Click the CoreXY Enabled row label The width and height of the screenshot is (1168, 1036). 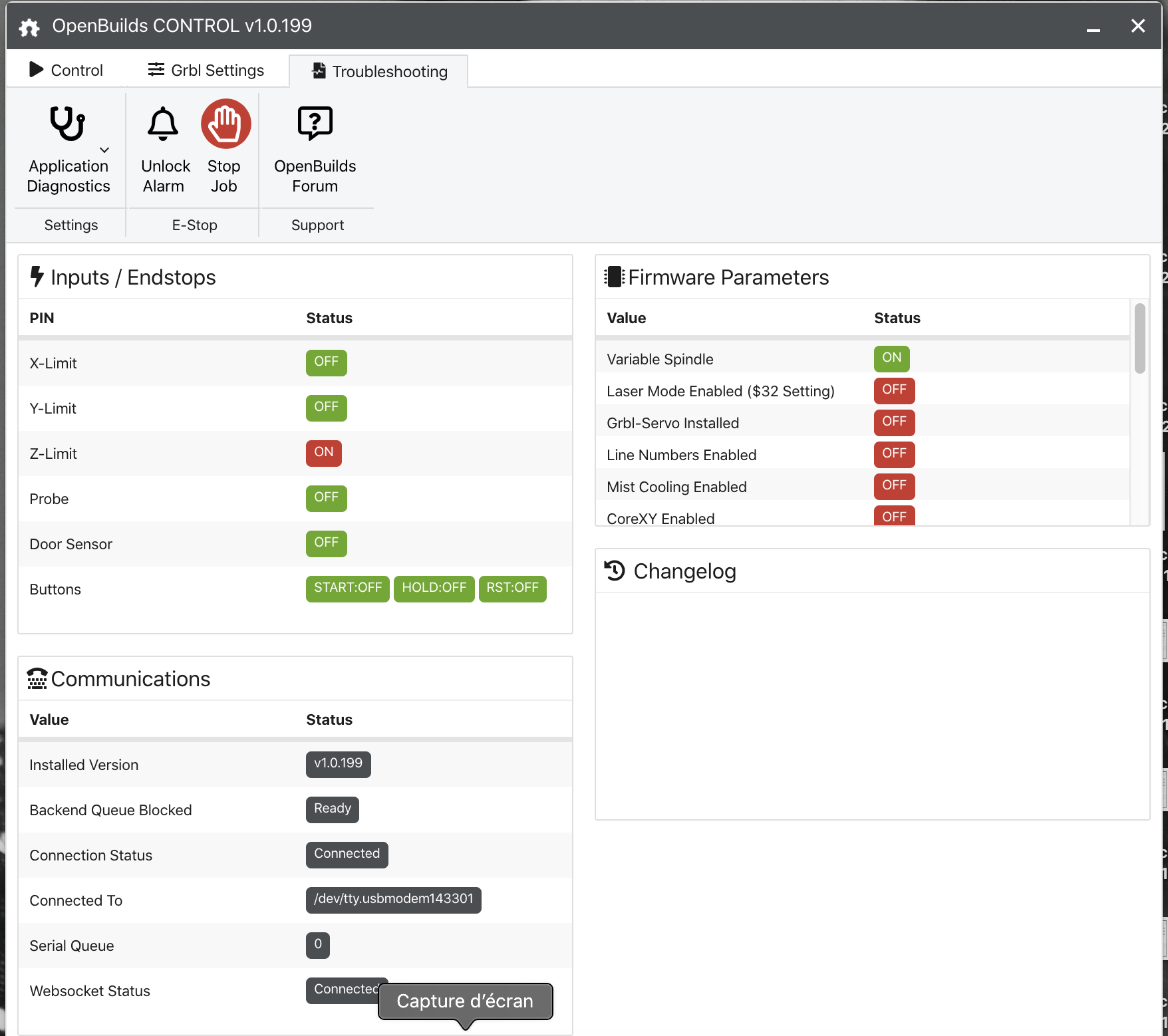click(660, 519)
